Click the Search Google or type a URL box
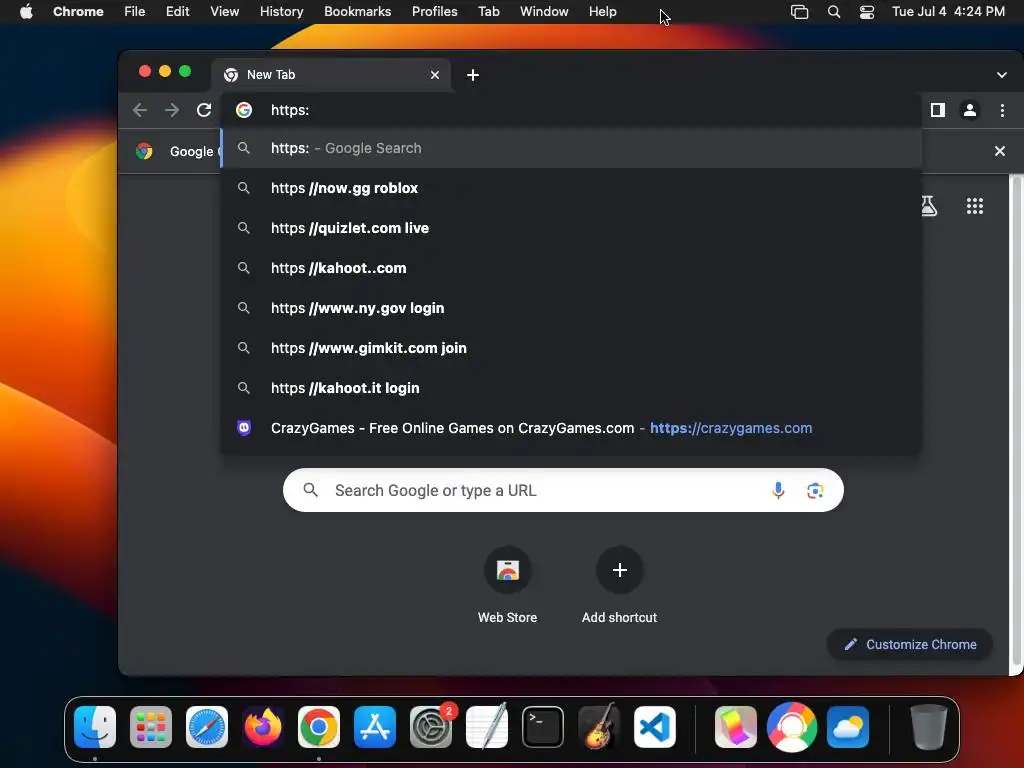Image resolution: width=1024 pixels, height=768 pixels. pos(563,490)
